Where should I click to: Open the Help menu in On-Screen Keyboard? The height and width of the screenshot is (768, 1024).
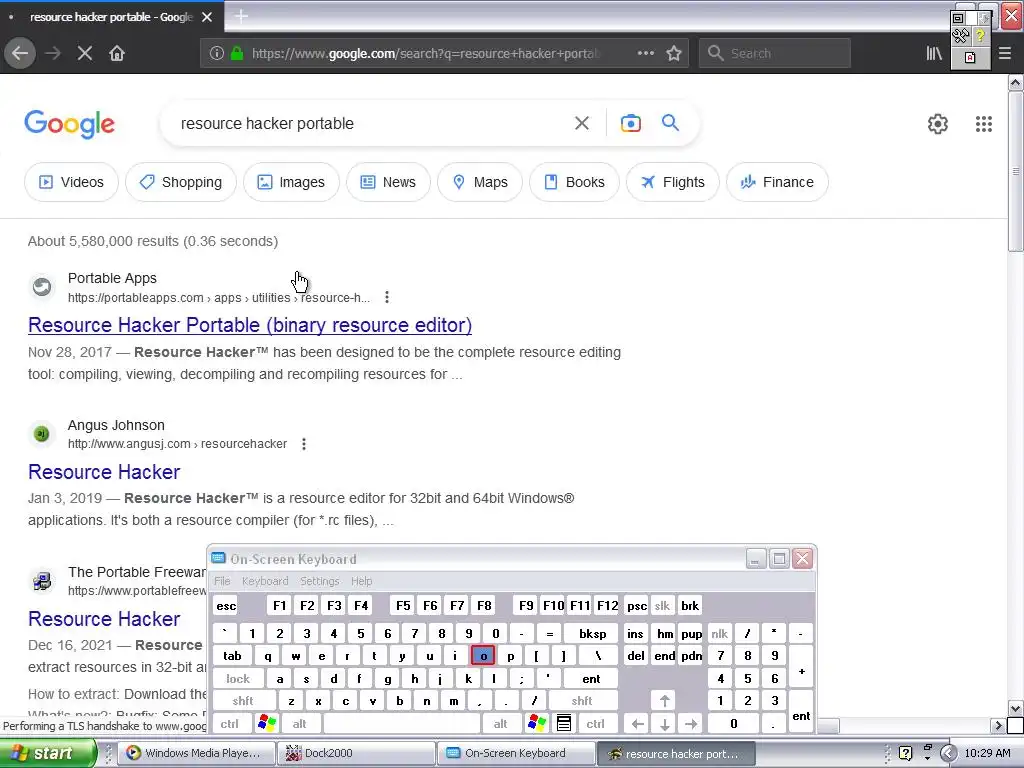361,581
